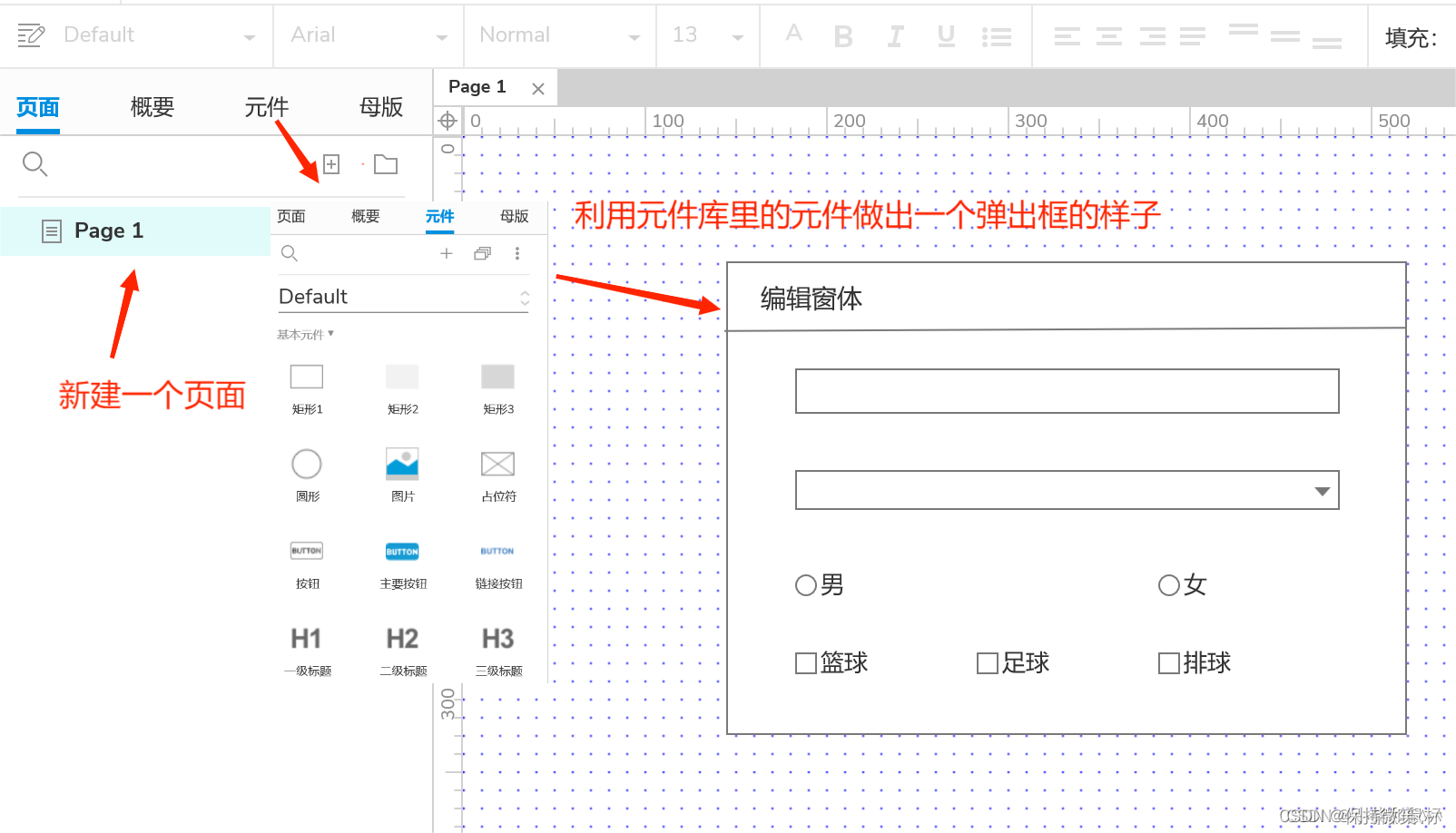Select the 图片 image widget
The width and height of the screenshot is (1456, 833).
coord(402,475)
